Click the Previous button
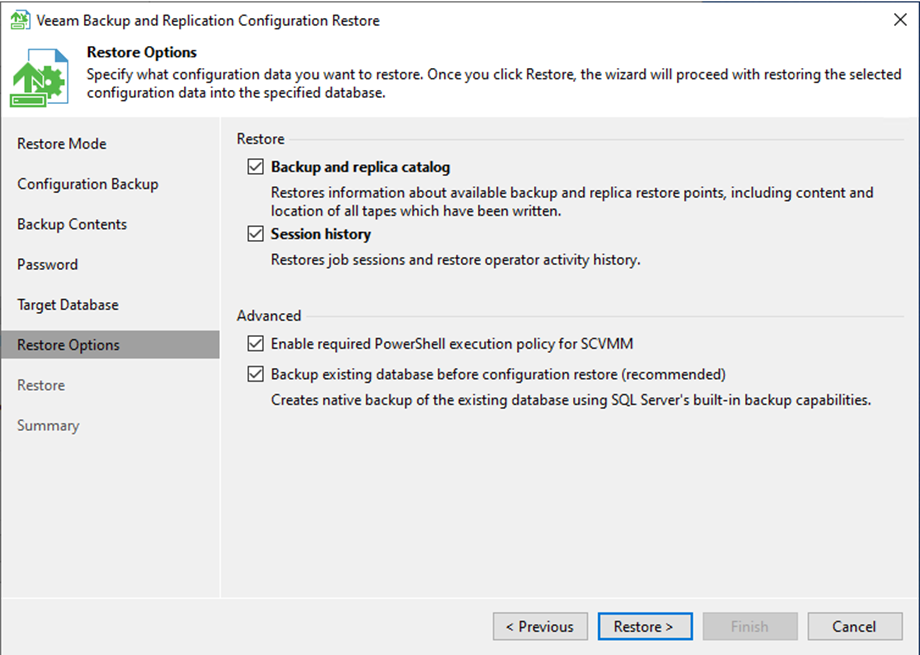This screenshot has width=920, height=655. [x=540, y=626]
